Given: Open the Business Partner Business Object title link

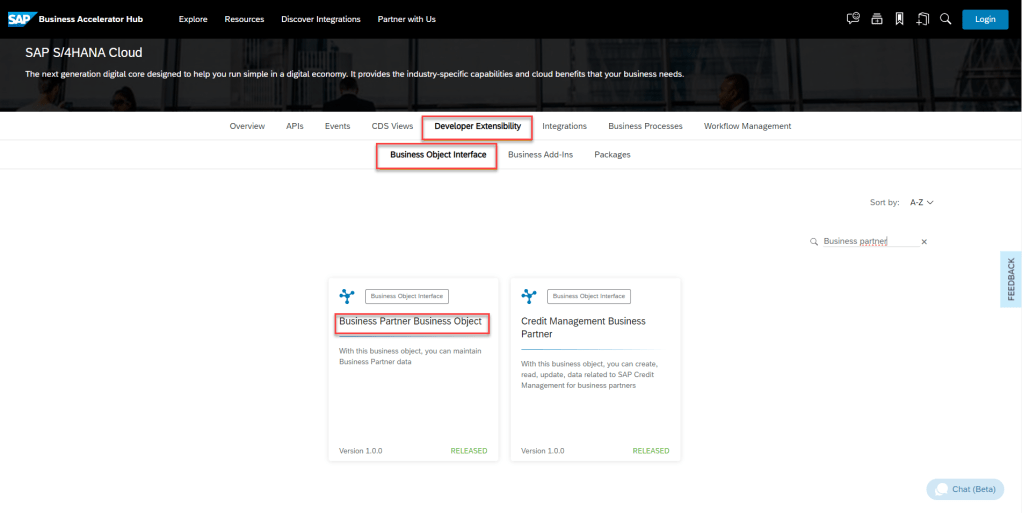Looking at the screenshot, I should (410, 322).
